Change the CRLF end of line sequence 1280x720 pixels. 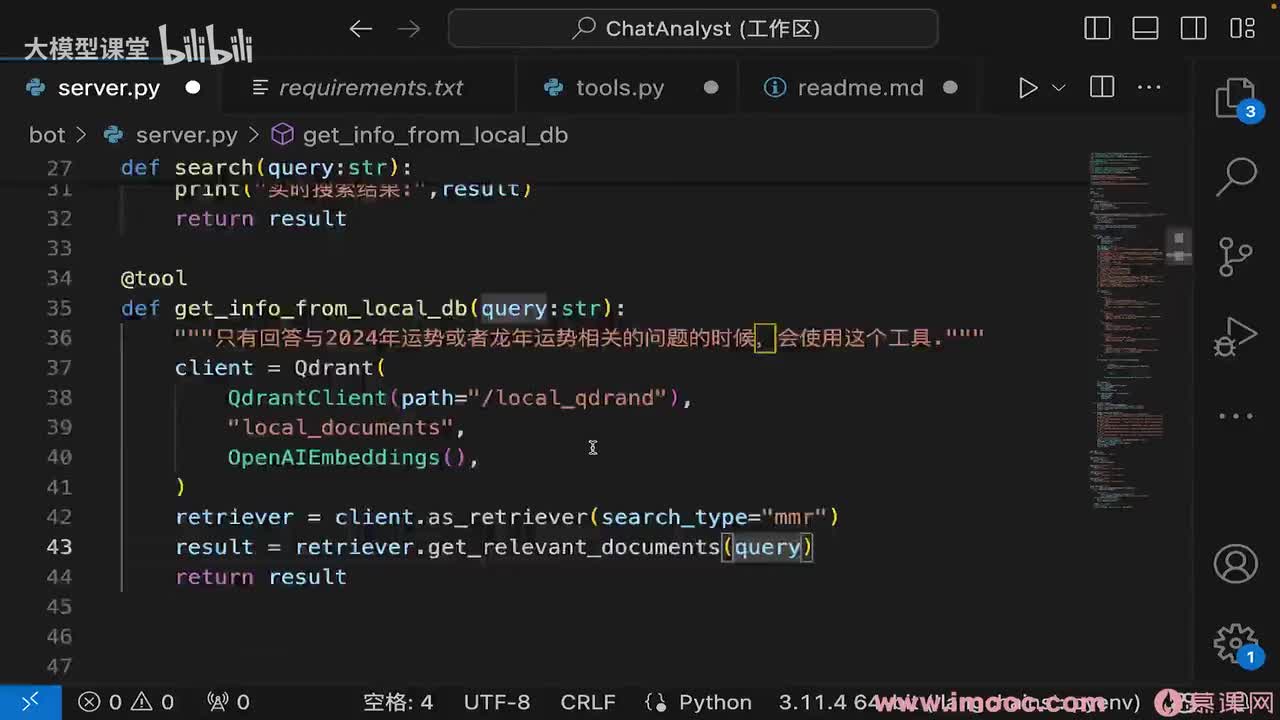pyautogui.click(x=588, y=702)
